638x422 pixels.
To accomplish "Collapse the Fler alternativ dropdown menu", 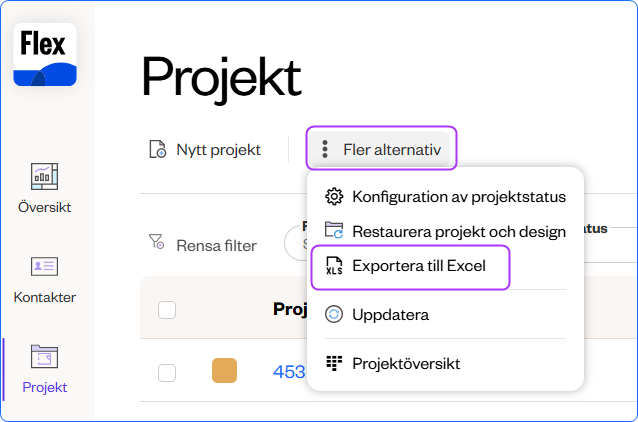I will coord(381,150).
